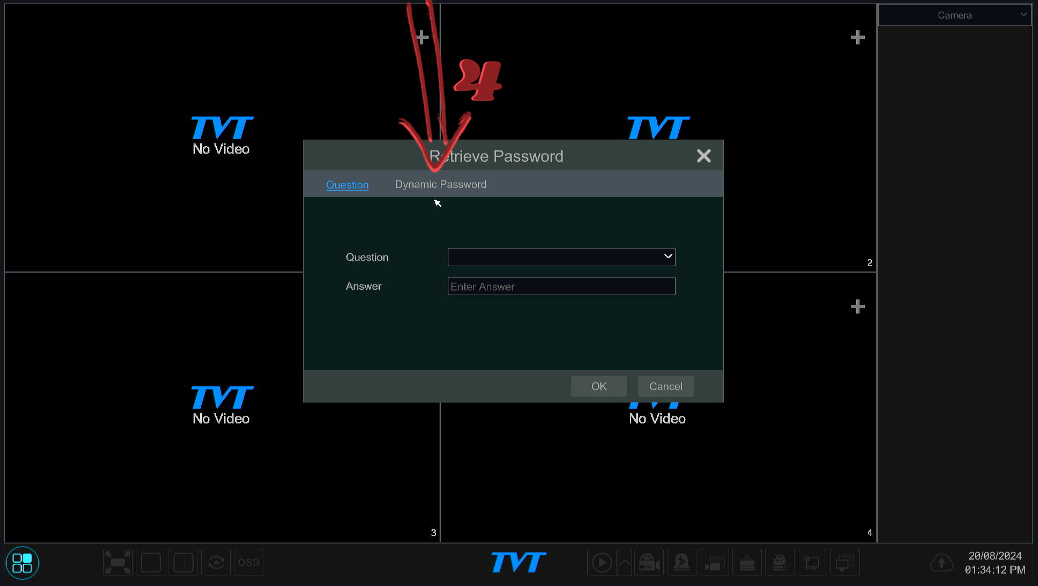This screenshot has width=1038, height=586.
Task: Open the disk status icon
Action: click(x=747, y=563)
